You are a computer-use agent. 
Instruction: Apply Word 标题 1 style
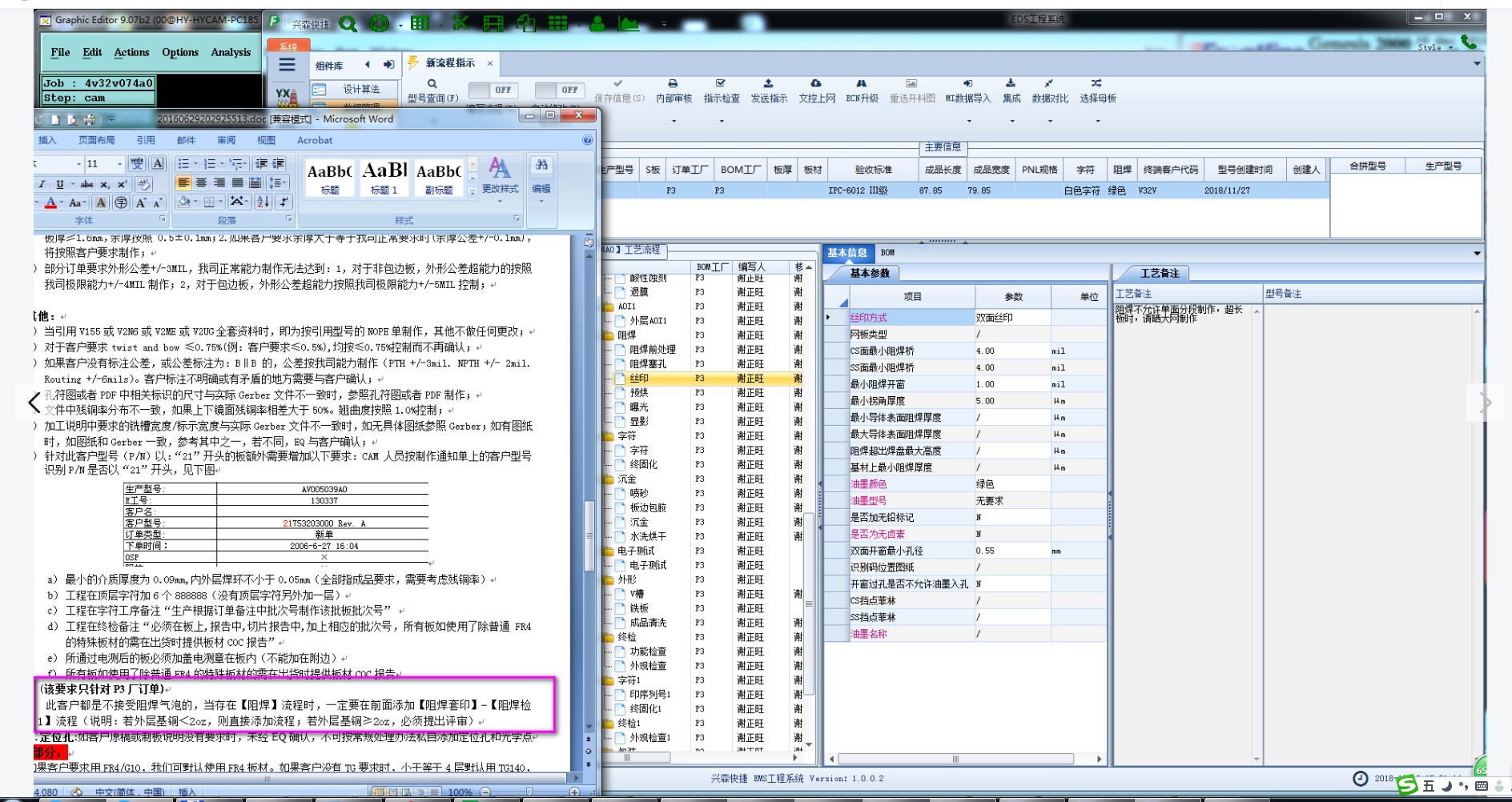pyautogui.click(x=384, y=177)
